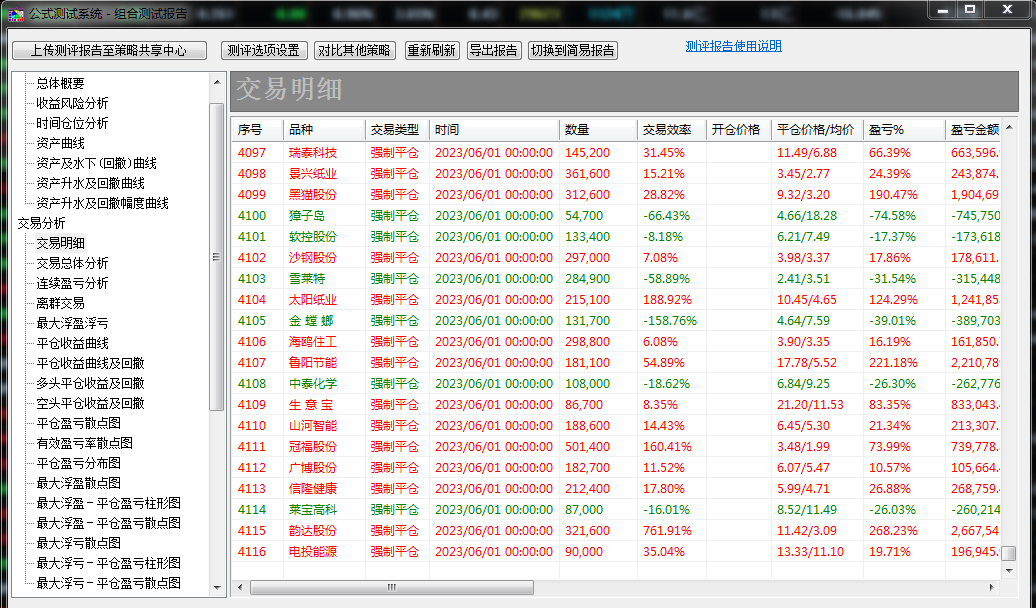Select 资产升水及回撤幅度曲线 tree item
Image resolution: width=1036 pixels, height=608 pixels.
tap(102, 203)
